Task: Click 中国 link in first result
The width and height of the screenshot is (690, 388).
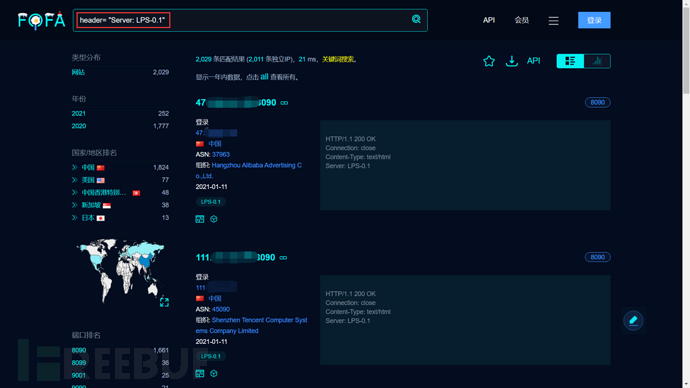Action: (215, 144)
